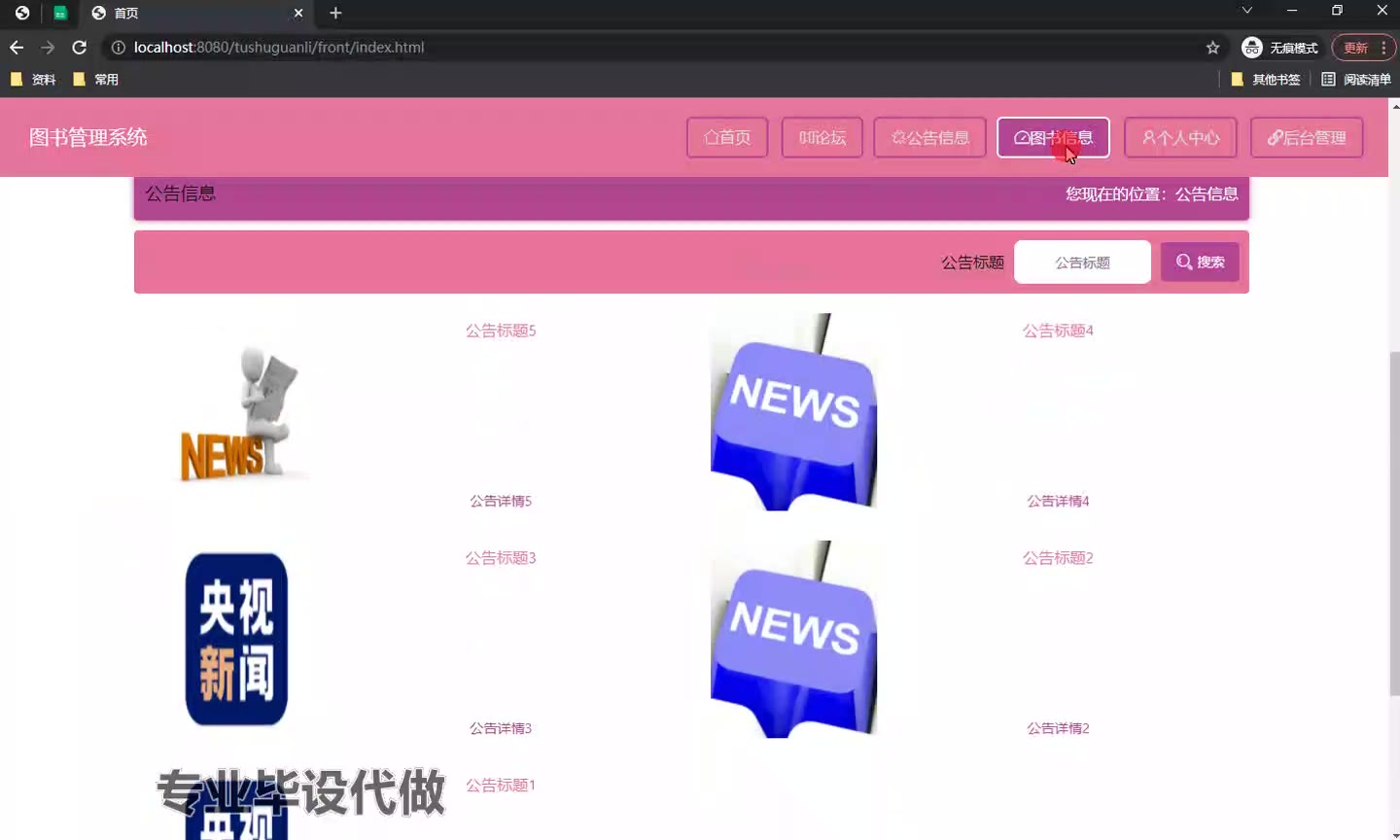Go back with browser back arrow
This screenshot has height=840, width=1400.
(17, 48)
